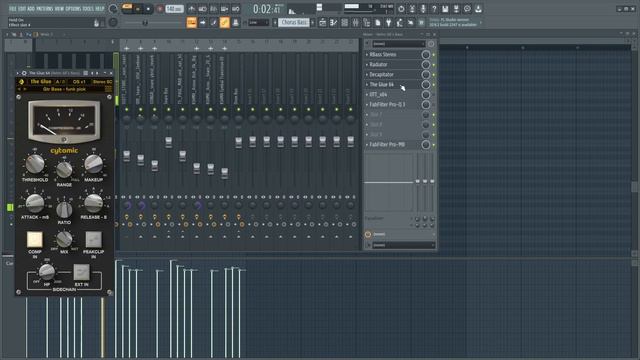The image size is (640, 360).
Task: Click the cytomic logo on The Glue
Action: coord(64,151)
